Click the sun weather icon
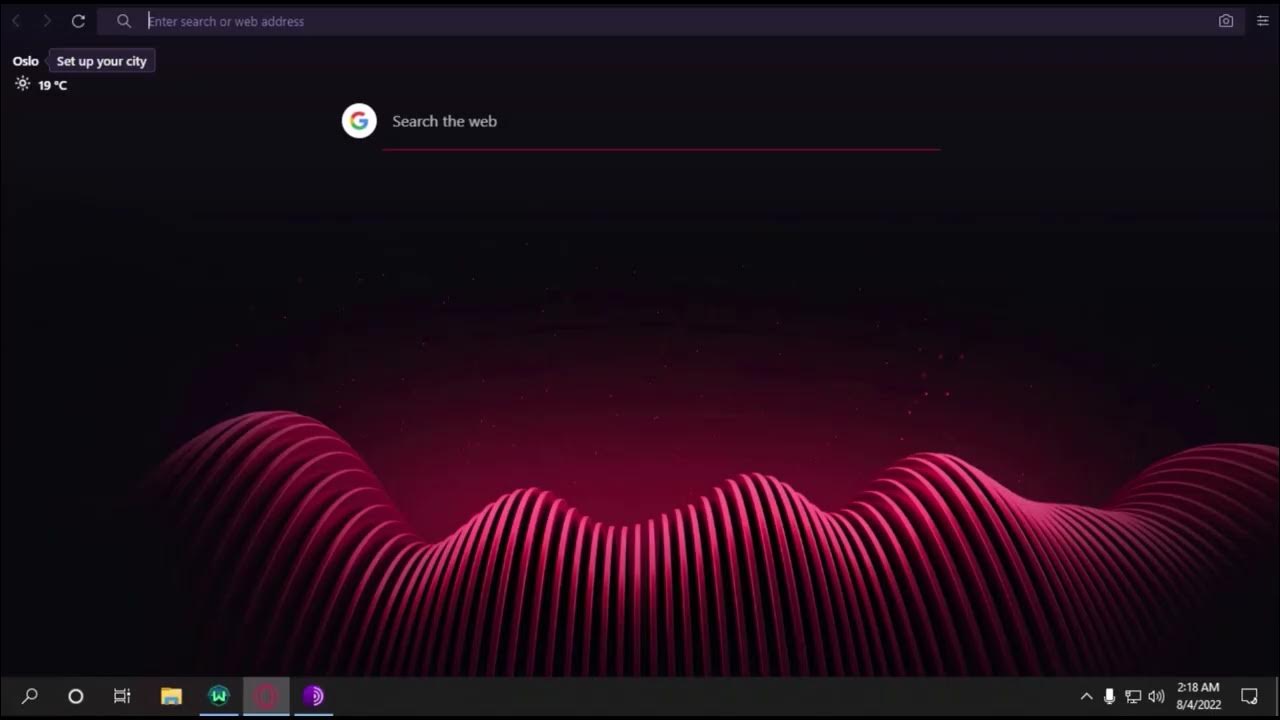 tap(22, 84)
